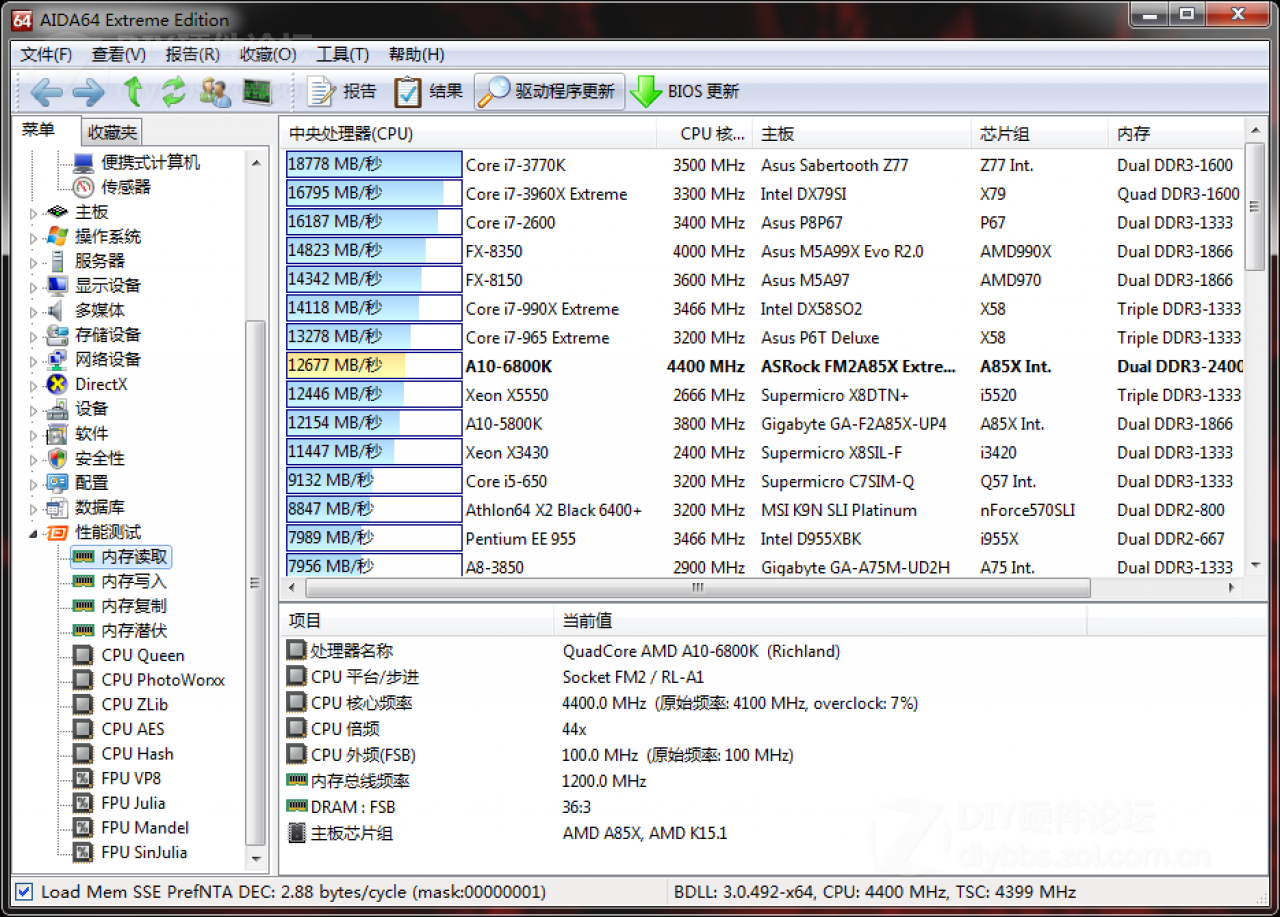Select the 内存复制 benchmark
The height and width of the screenshot is (917, 1280).
click(x=134, y=606)
